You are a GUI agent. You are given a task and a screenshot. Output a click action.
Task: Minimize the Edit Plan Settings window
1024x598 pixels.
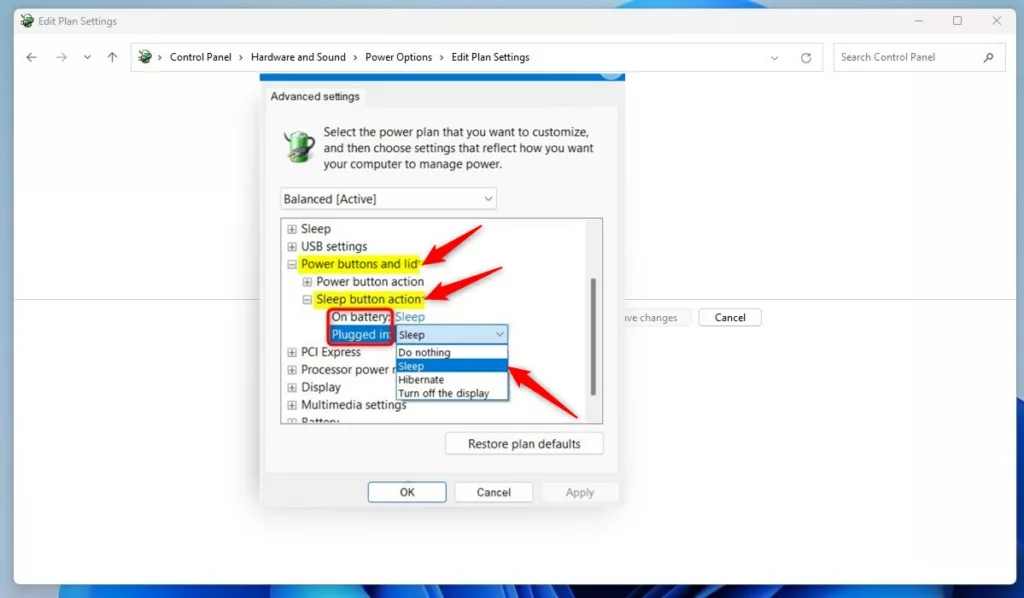(919, 21)
